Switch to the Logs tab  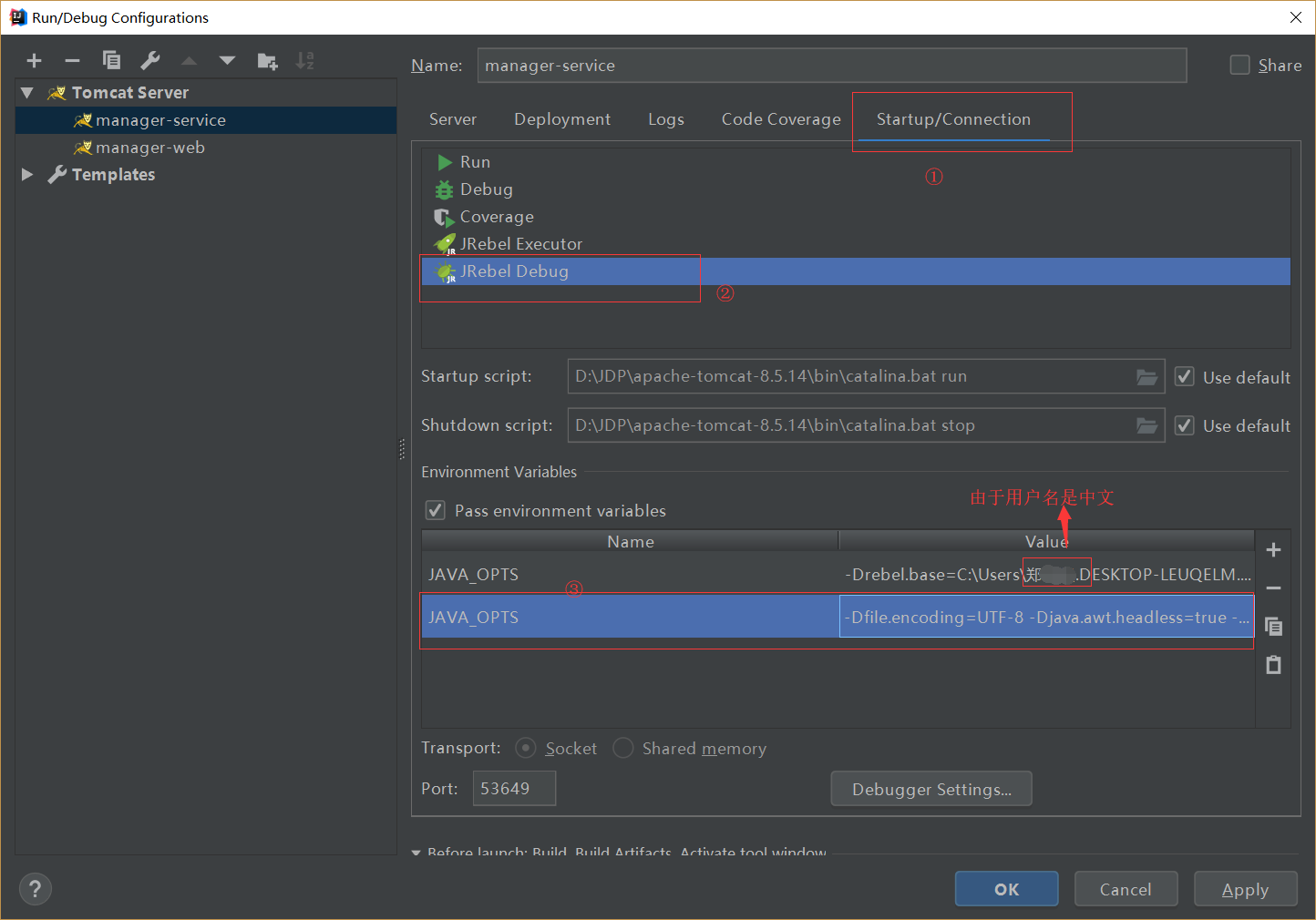pos(666,119)
